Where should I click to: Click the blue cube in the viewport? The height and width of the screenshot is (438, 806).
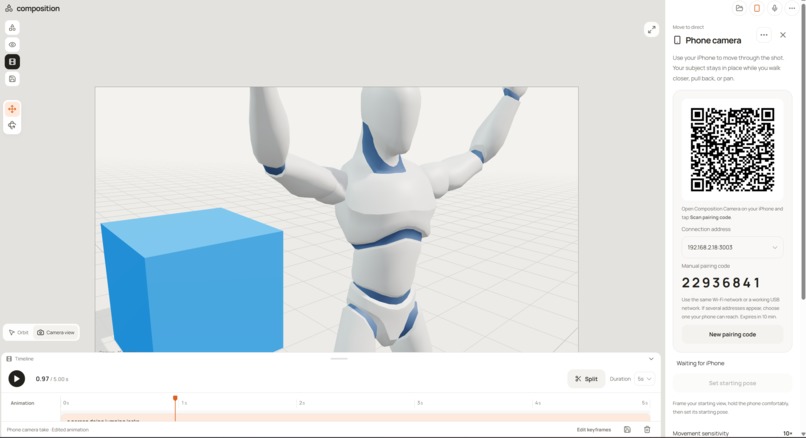point(193,282)
